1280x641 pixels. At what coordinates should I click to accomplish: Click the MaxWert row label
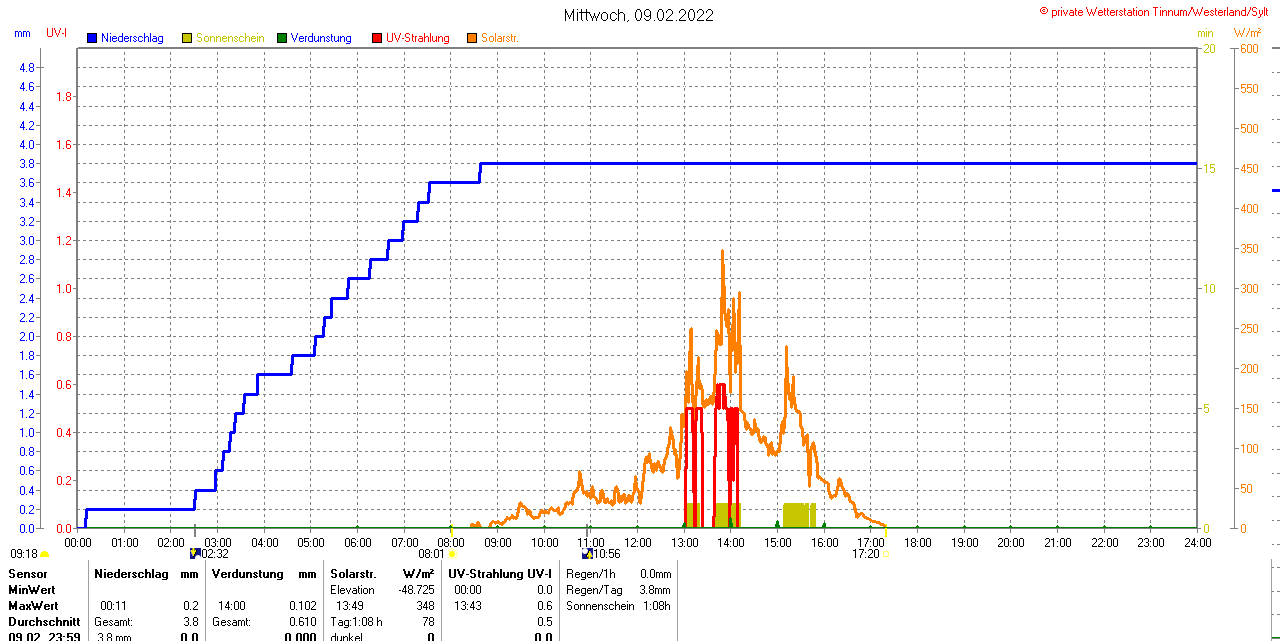[x=33, y=606]
